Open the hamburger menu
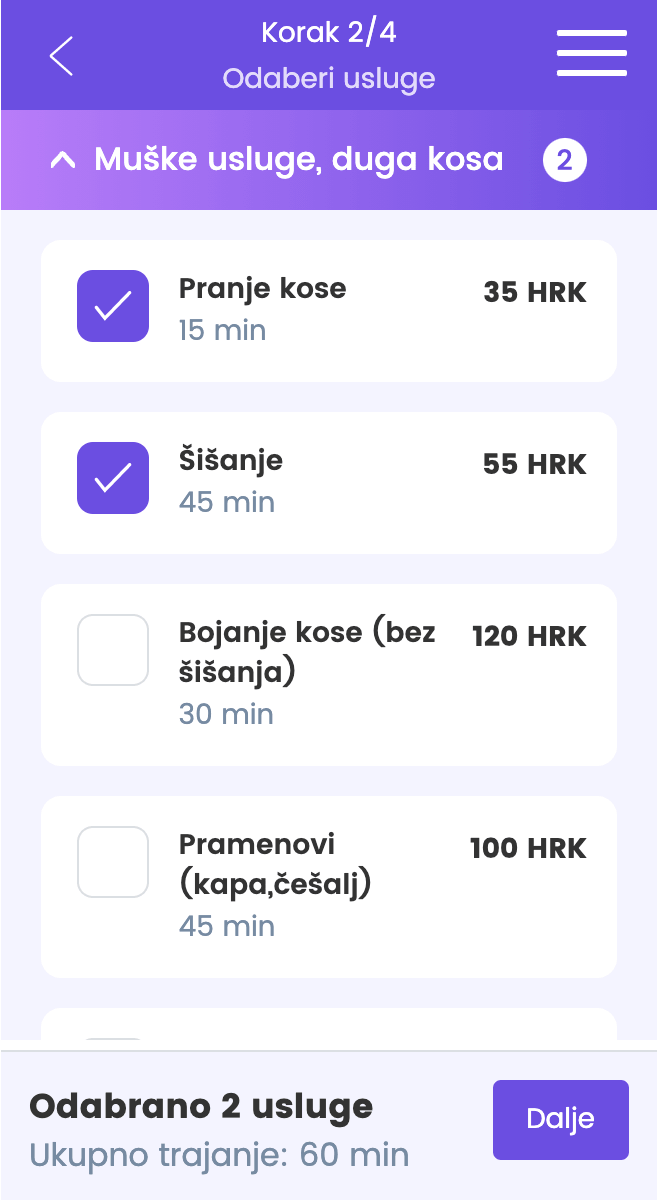Viewport: 657px width, 1201px height. (x=591, y=54)
